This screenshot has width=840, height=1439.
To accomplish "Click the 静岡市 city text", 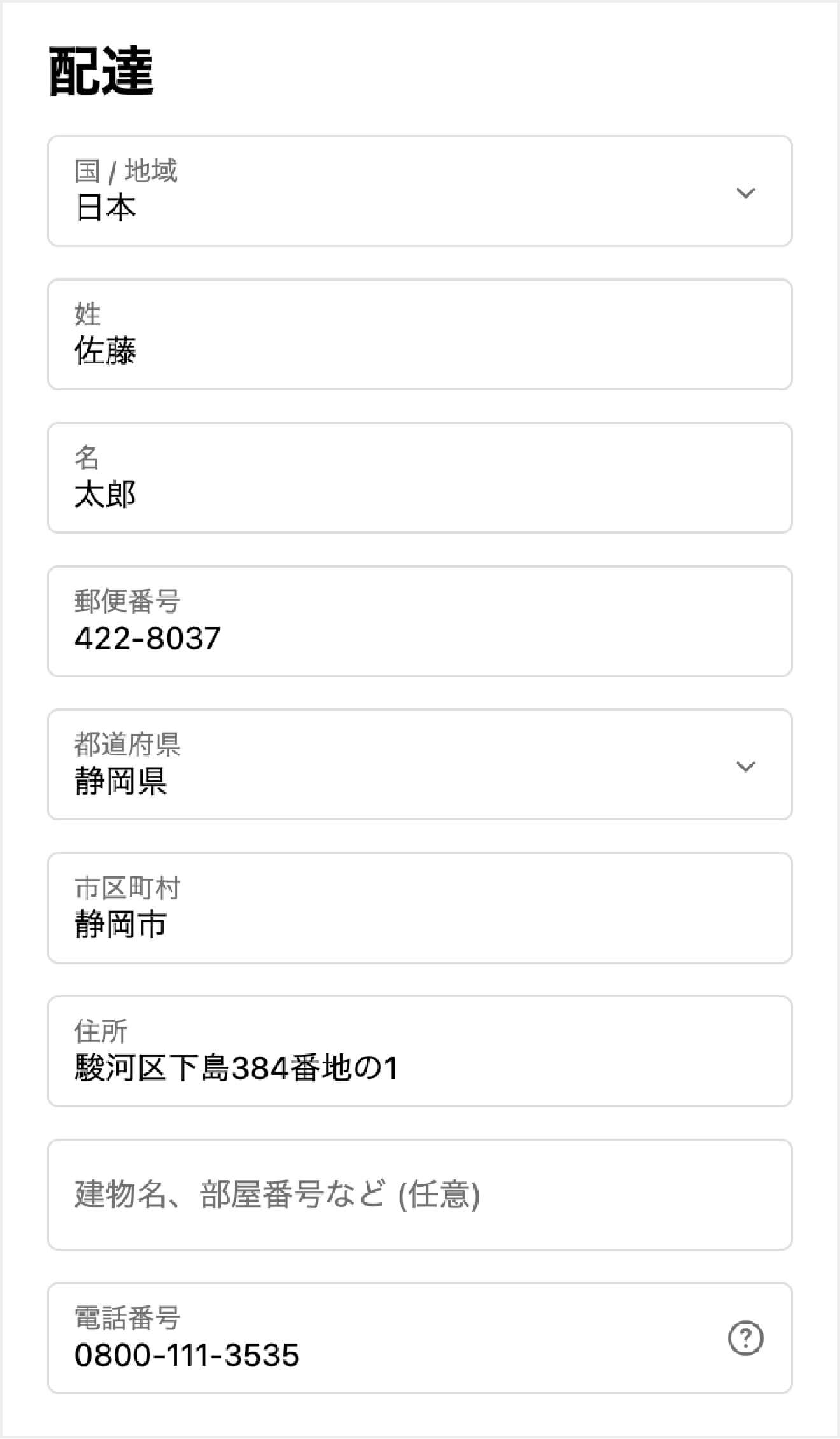I will (120, 925).
